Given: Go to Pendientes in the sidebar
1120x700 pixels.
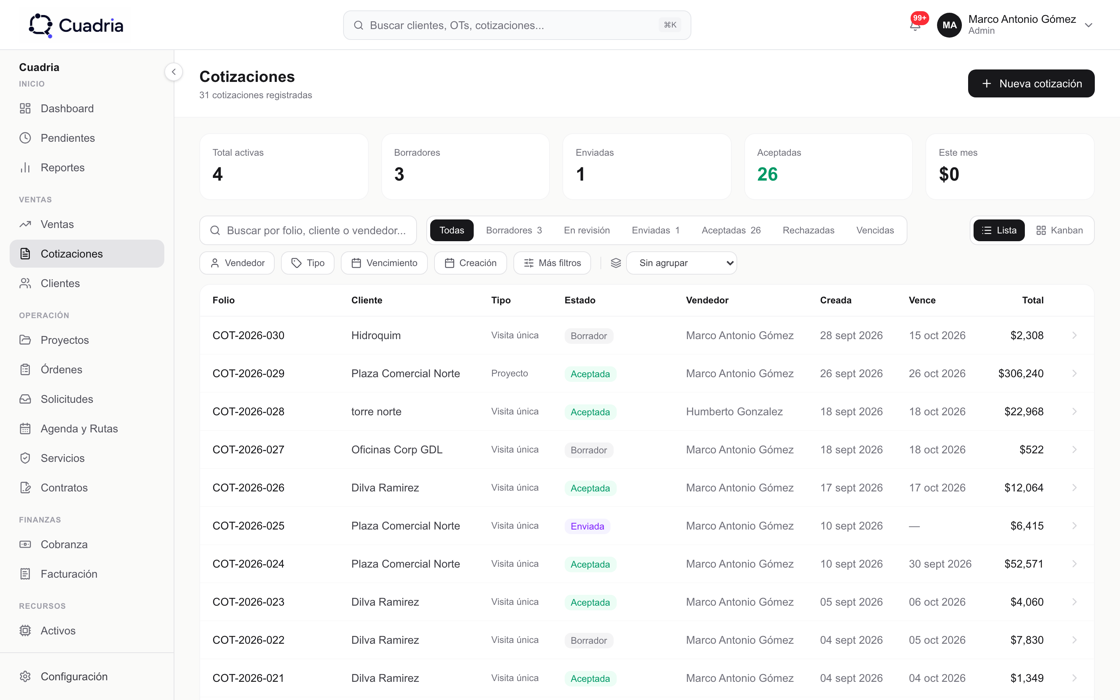Looking at the screenshot, I should coord(86,138).
